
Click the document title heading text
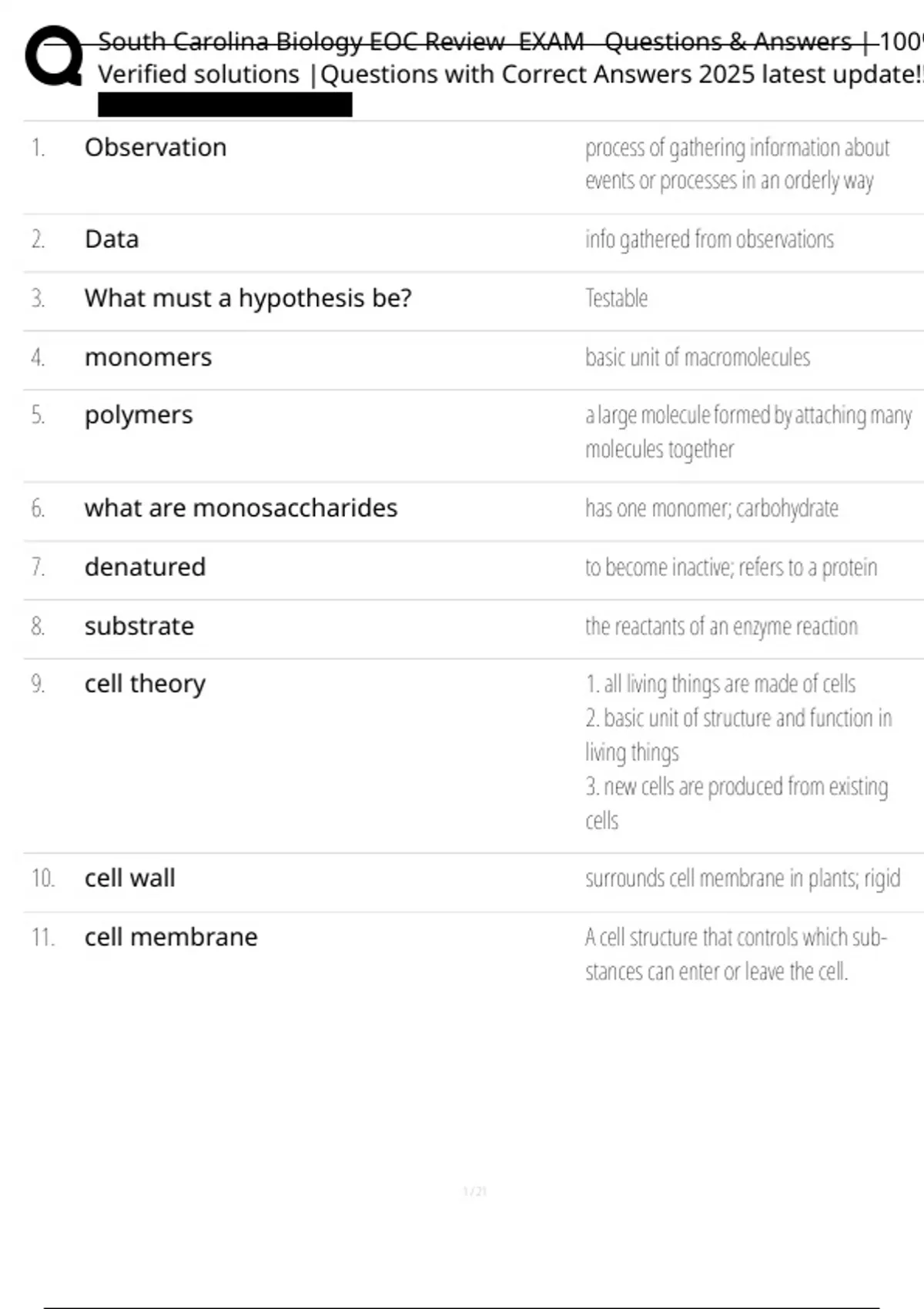(508, 58)
